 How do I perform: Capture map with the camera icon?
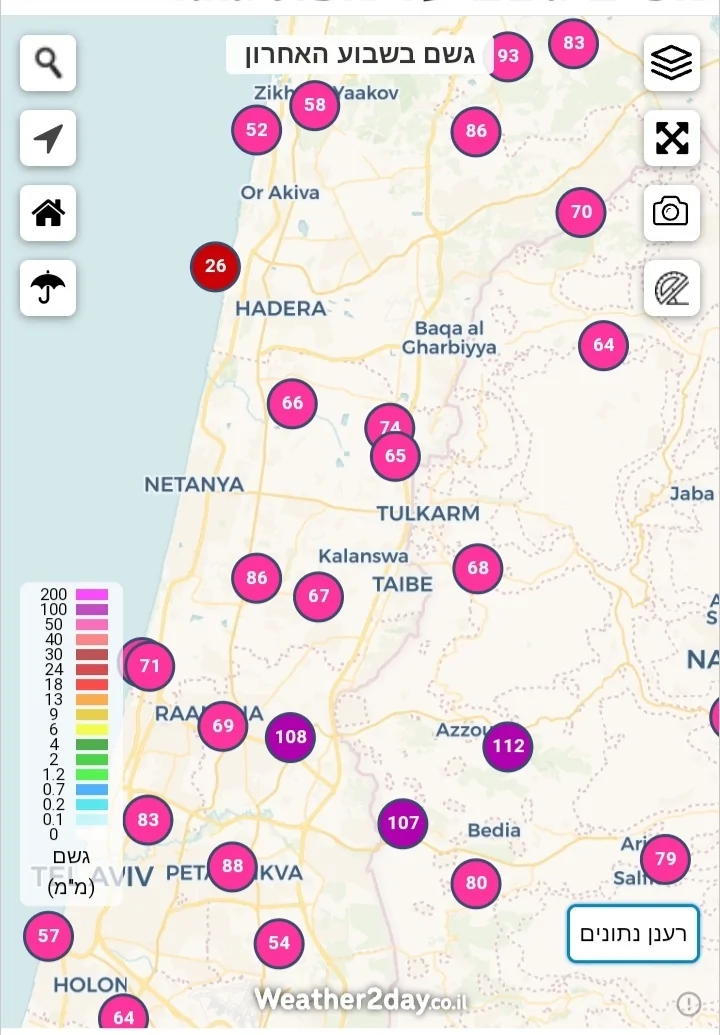[671, 212]
